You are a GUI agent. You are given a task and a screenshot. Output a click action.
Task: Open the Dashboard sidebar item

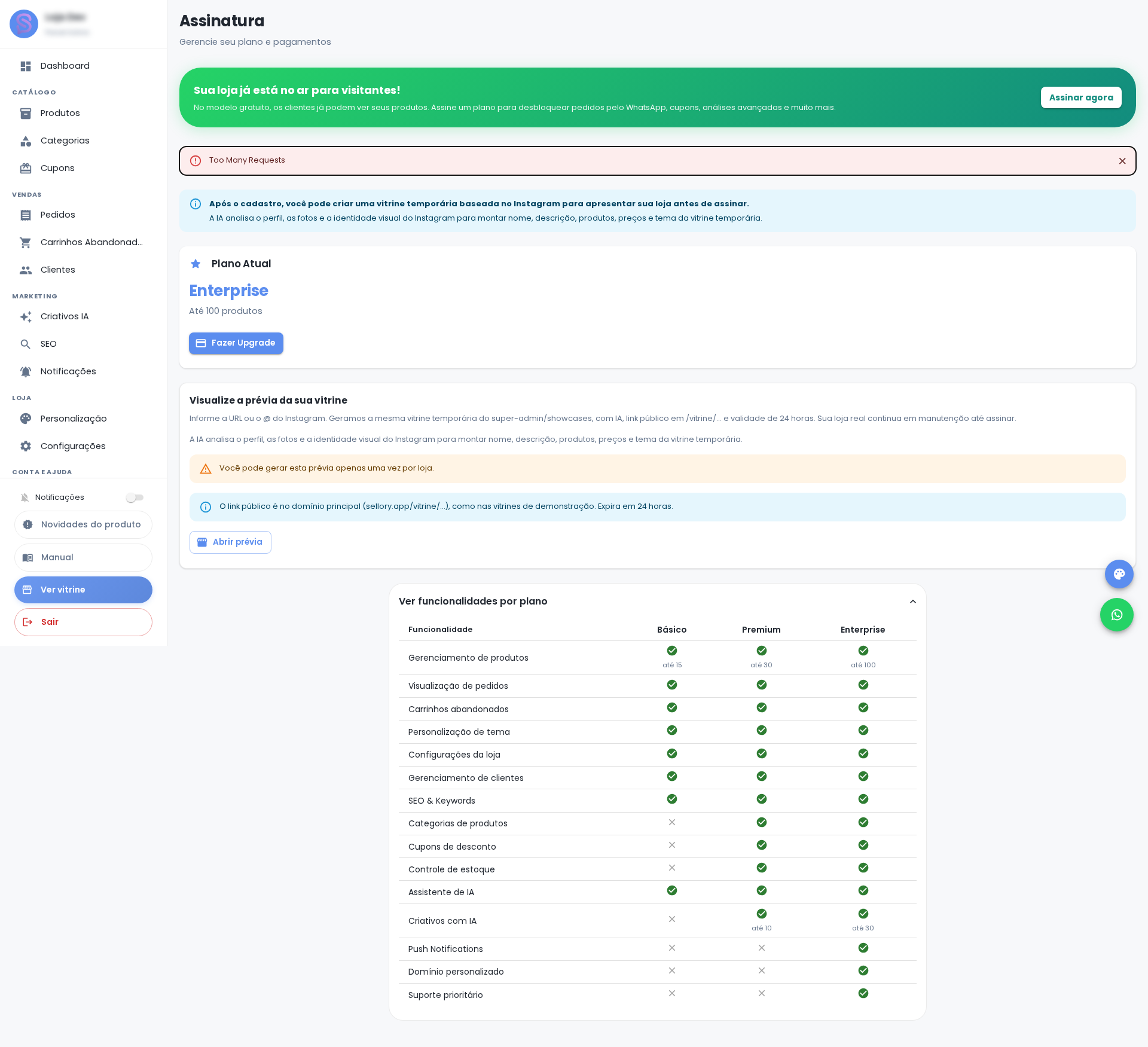coord(83,66)
